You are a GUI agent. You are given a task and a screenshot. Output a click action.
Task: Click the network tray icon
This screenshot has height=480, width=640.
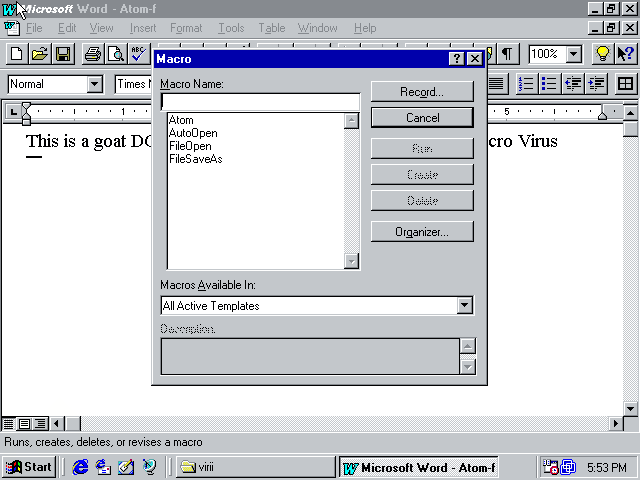pos(568,467)
